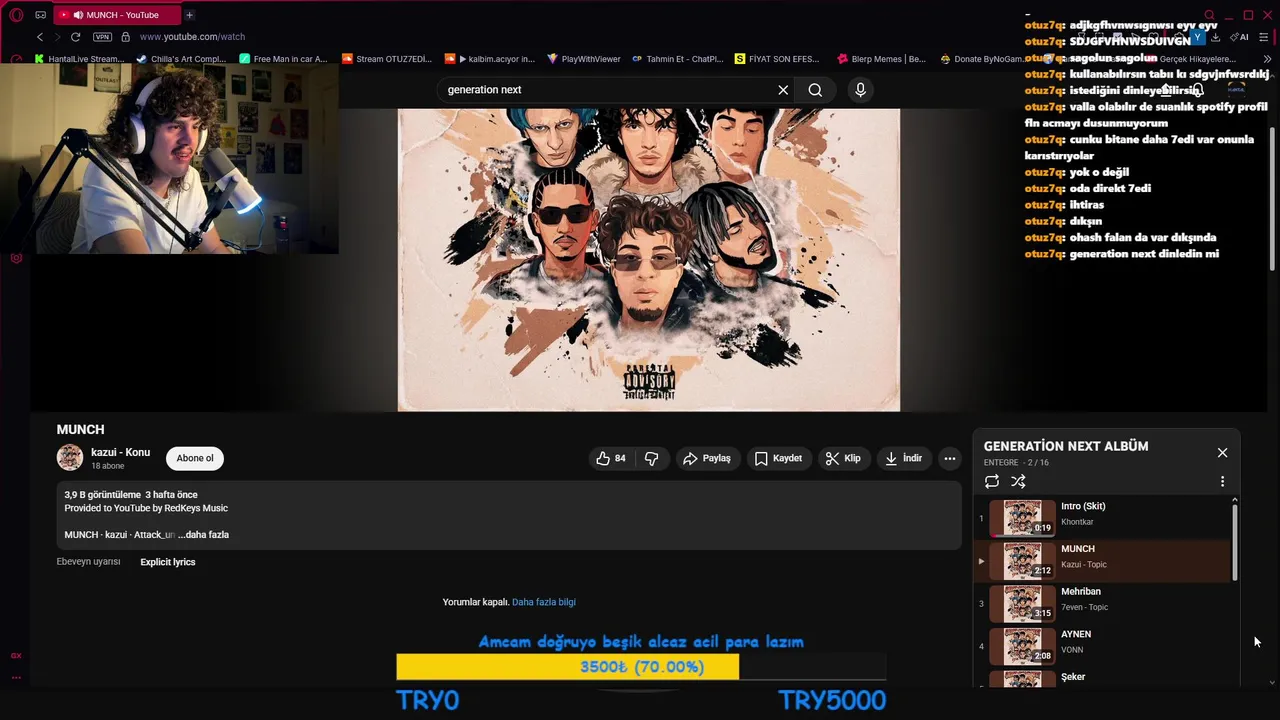Expand description via ...daha fazla
1280x720 pixels.
click(x=204, y=535)
